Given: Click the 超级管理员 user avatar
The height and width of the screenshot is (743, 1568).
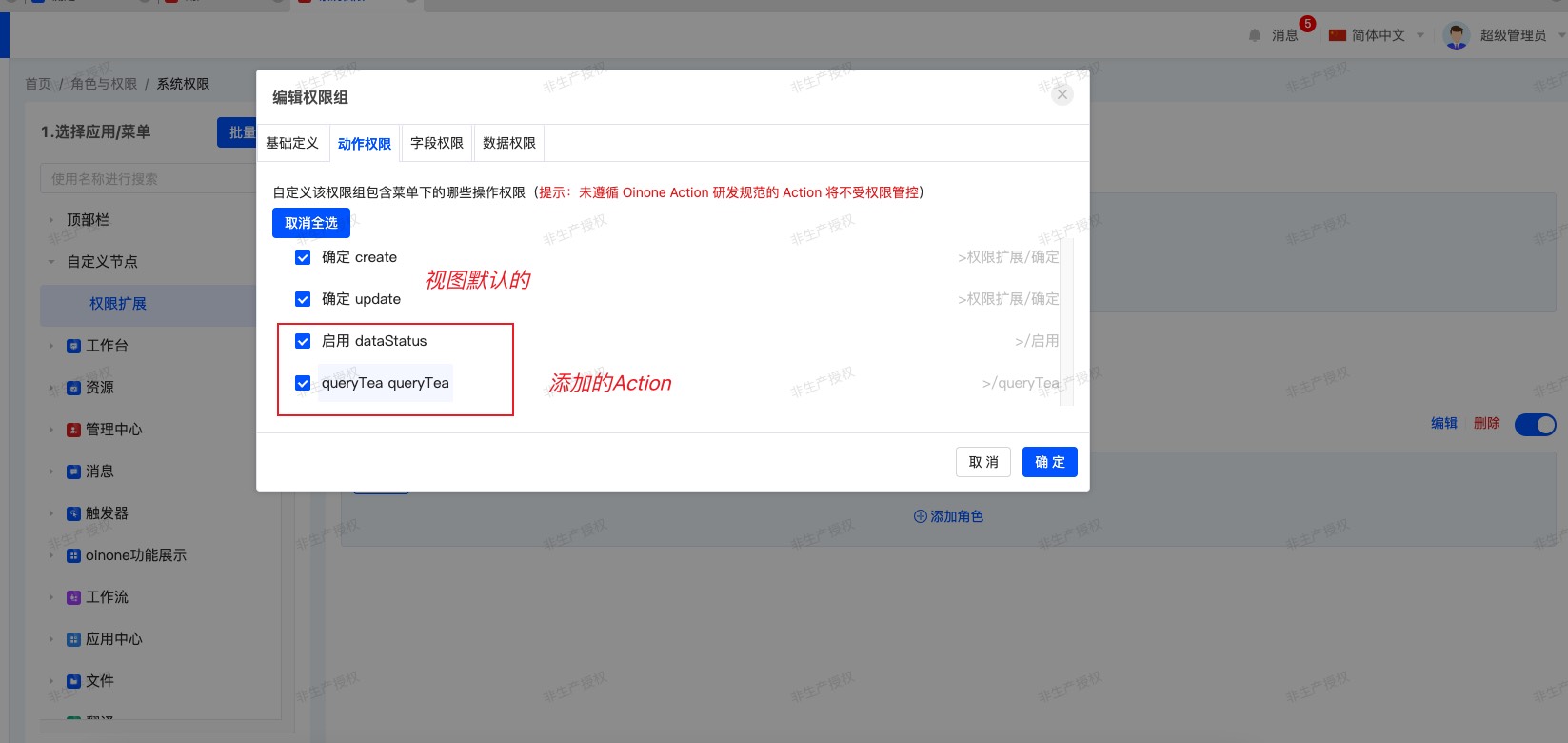Looking at the screenshot, I should (1457, 35).
